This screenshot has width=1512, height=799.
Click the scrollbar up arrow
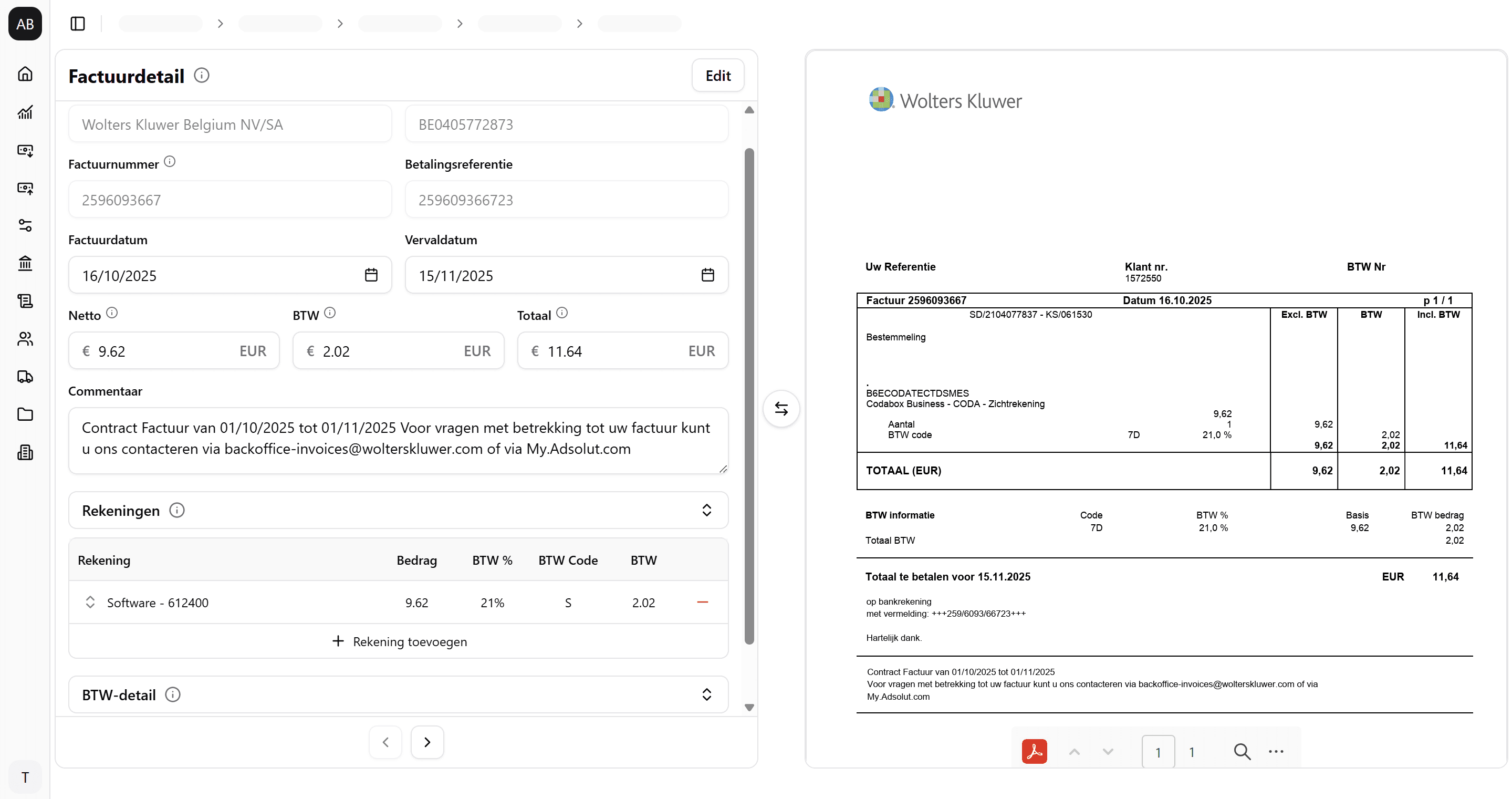pyautogui.click(x=749, y=110)
